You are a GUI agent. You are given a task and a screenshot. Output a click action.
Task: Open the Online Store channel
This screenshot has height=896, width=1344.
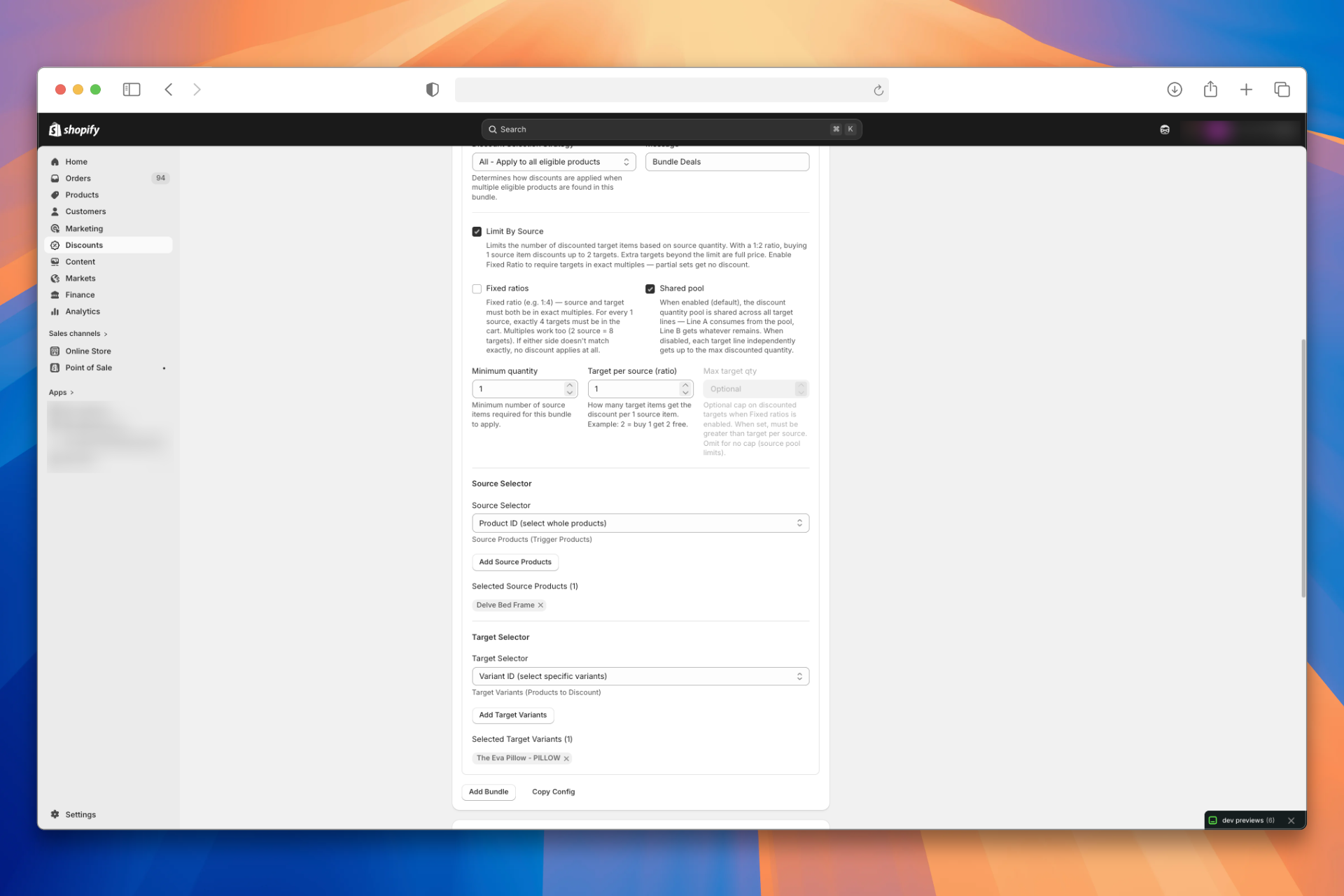(x=87, y=351)
